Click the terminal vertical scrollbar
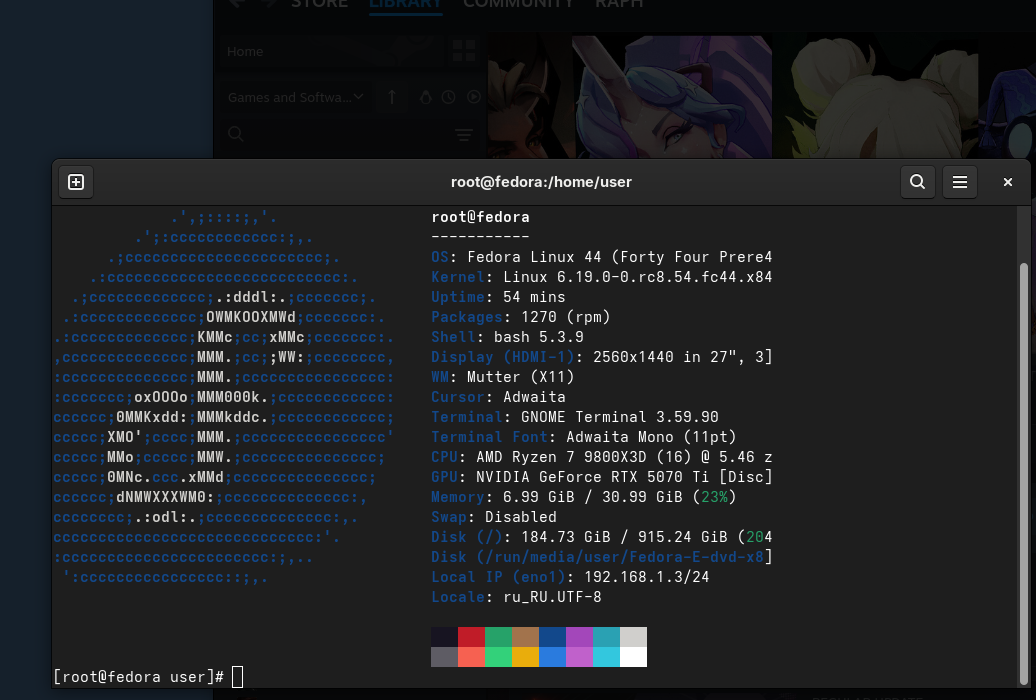This screenshot has width=1036, height=700. click(1023, 473)
